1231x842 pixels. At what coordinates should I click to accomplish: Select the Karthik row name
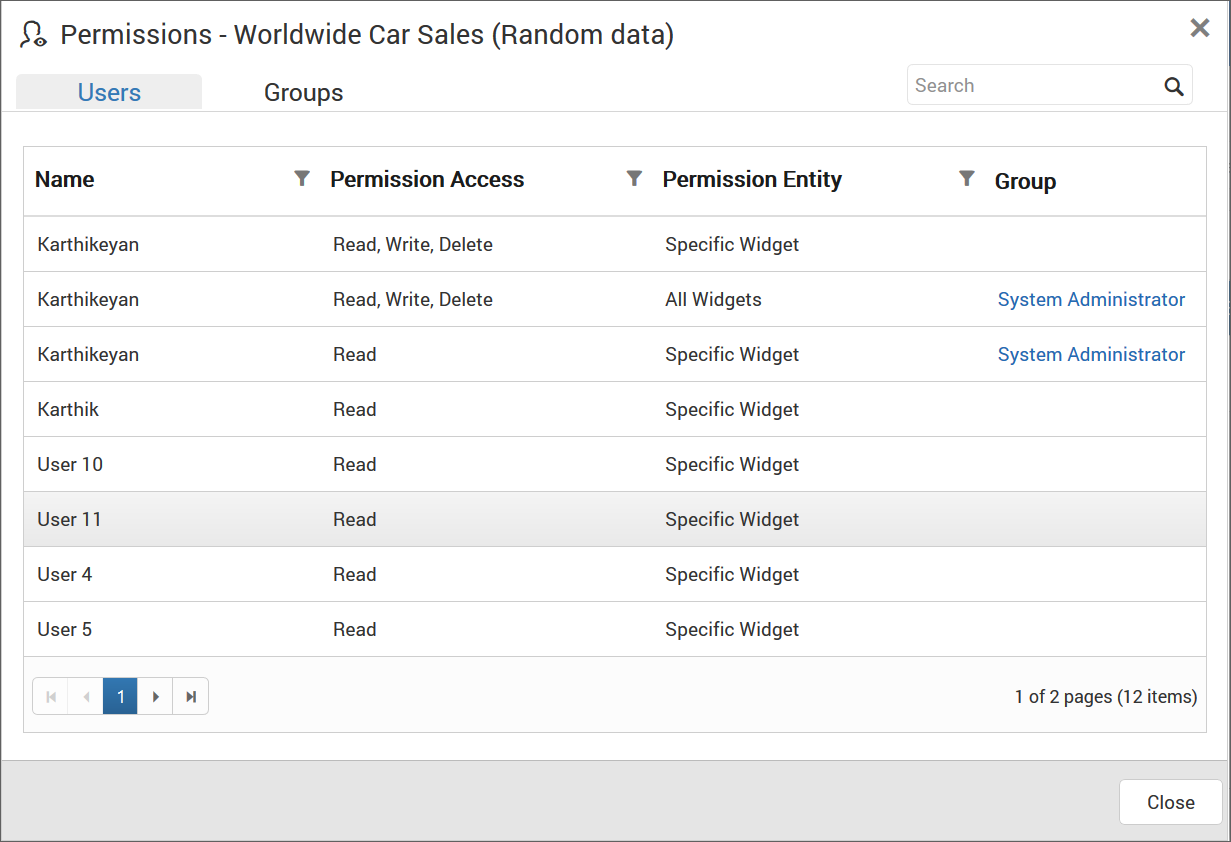coord(68,409)
